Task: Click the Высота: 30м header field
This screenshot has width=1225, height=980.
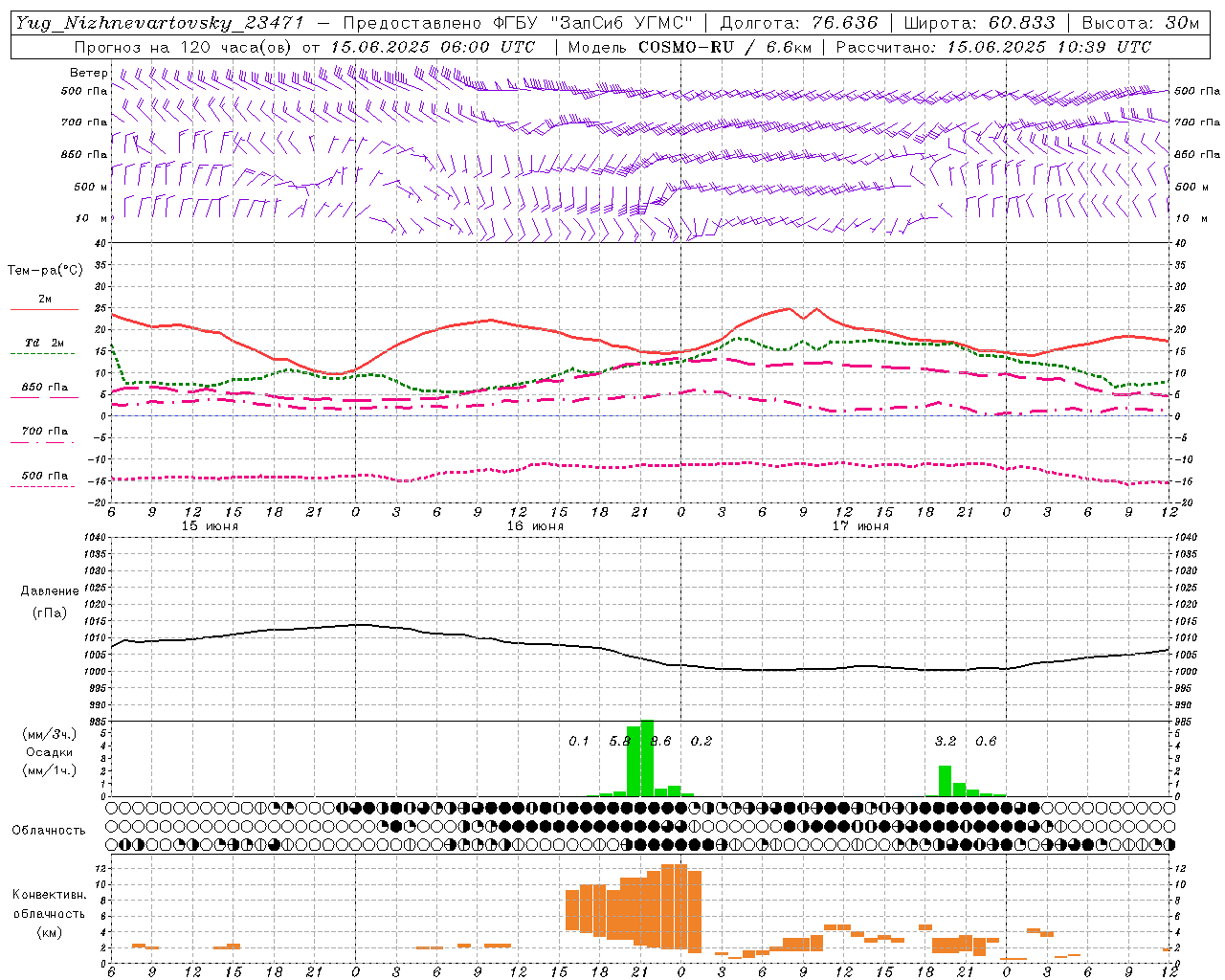Action: click(1139, 23)
